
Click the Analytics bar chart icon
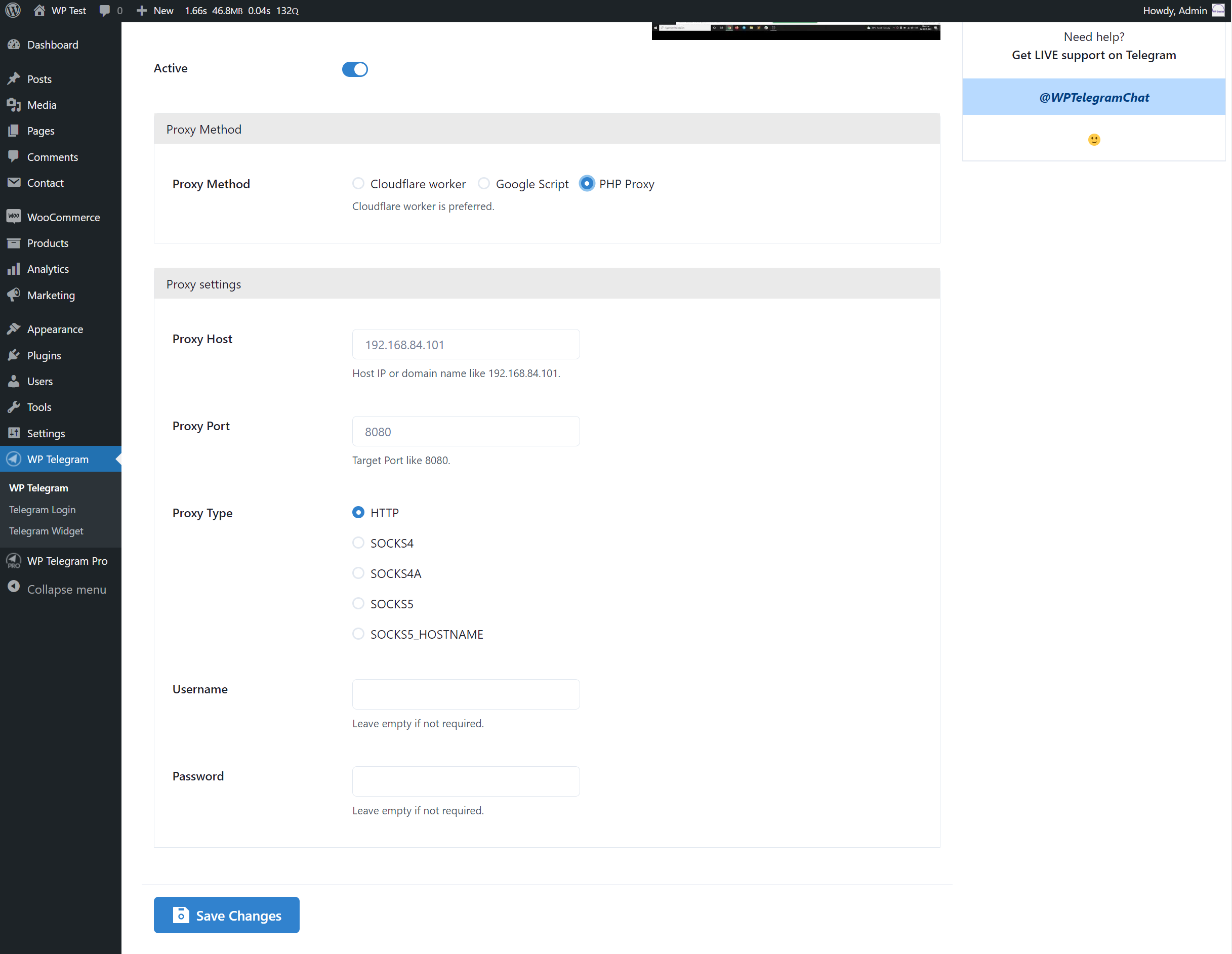[14, 269]
